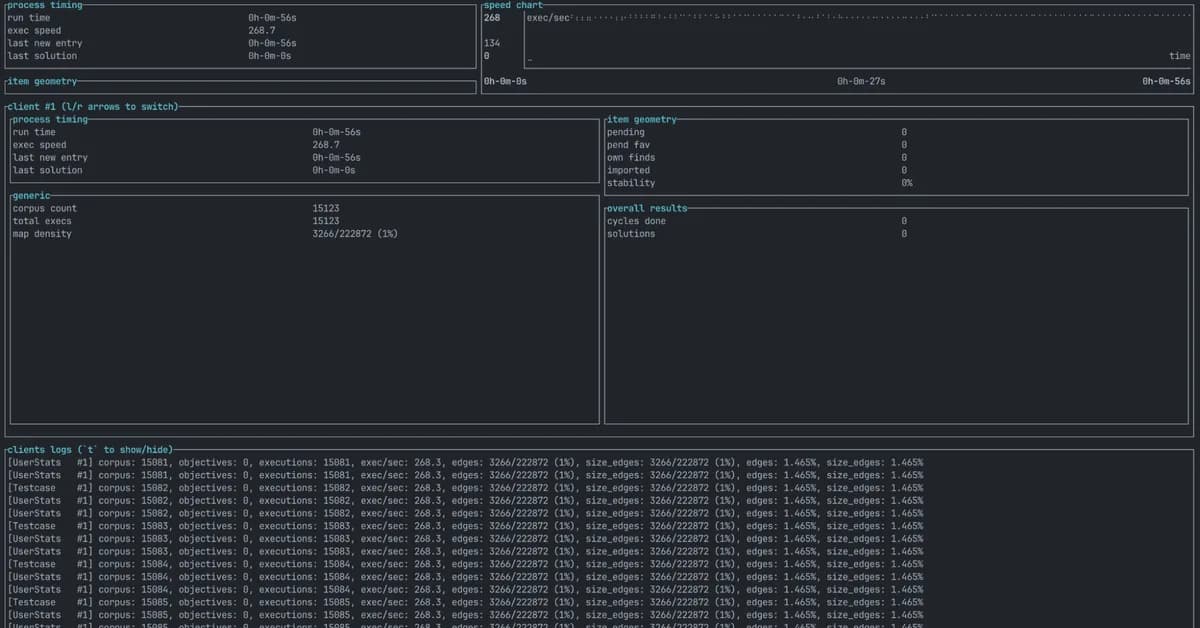Expand the item geometry panel

pyautogui.click(x=44, y=81)
